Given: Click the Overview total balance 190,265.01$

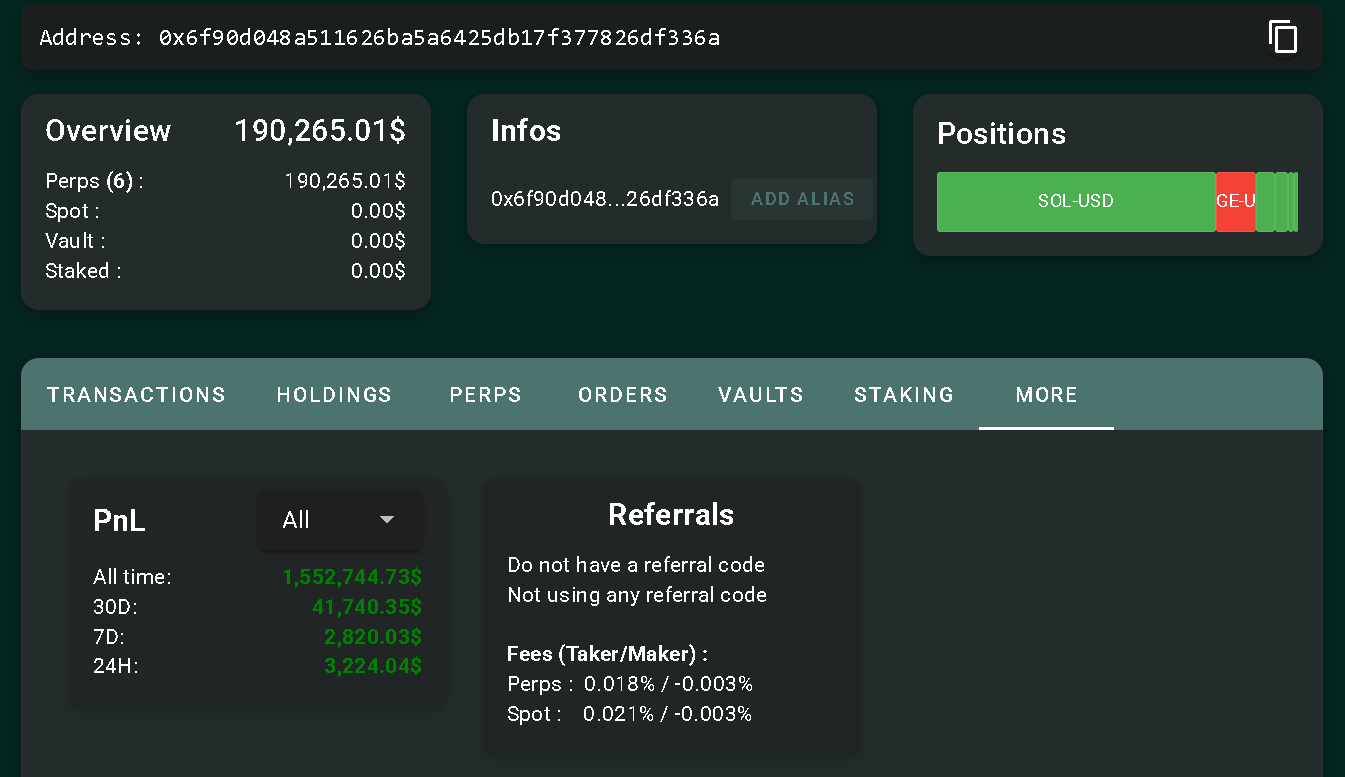Looking at the screenshot, I should click(319, 131).
